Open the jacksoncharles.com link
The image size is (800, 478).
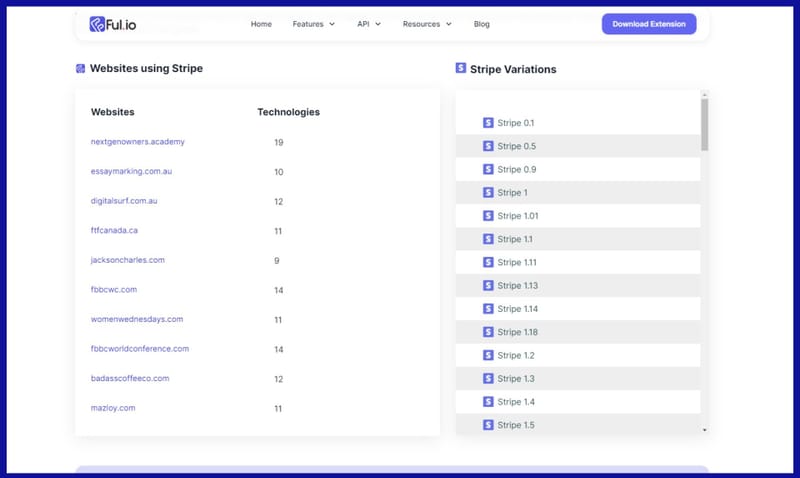coord(127,260)
